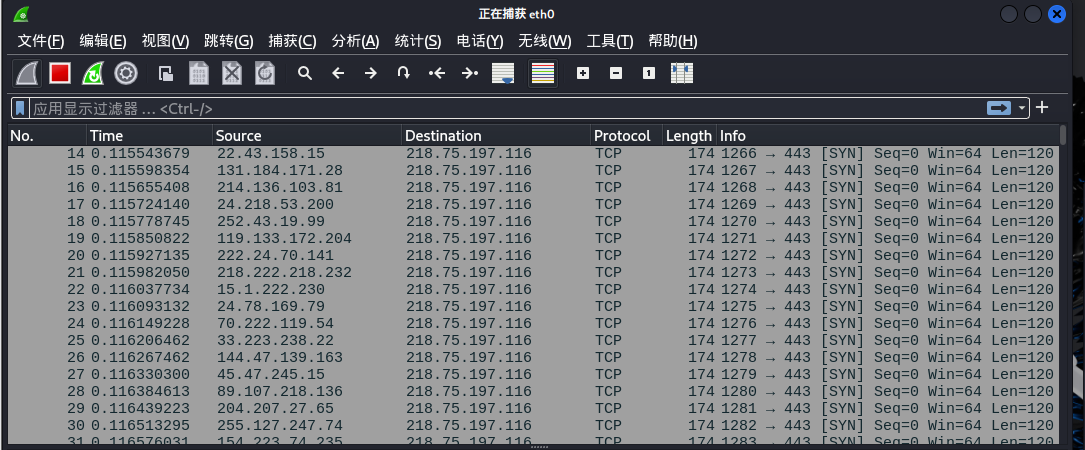Go to previous packet arrow
This screenshot has width=1085, height=450.
tap(338, 73)
